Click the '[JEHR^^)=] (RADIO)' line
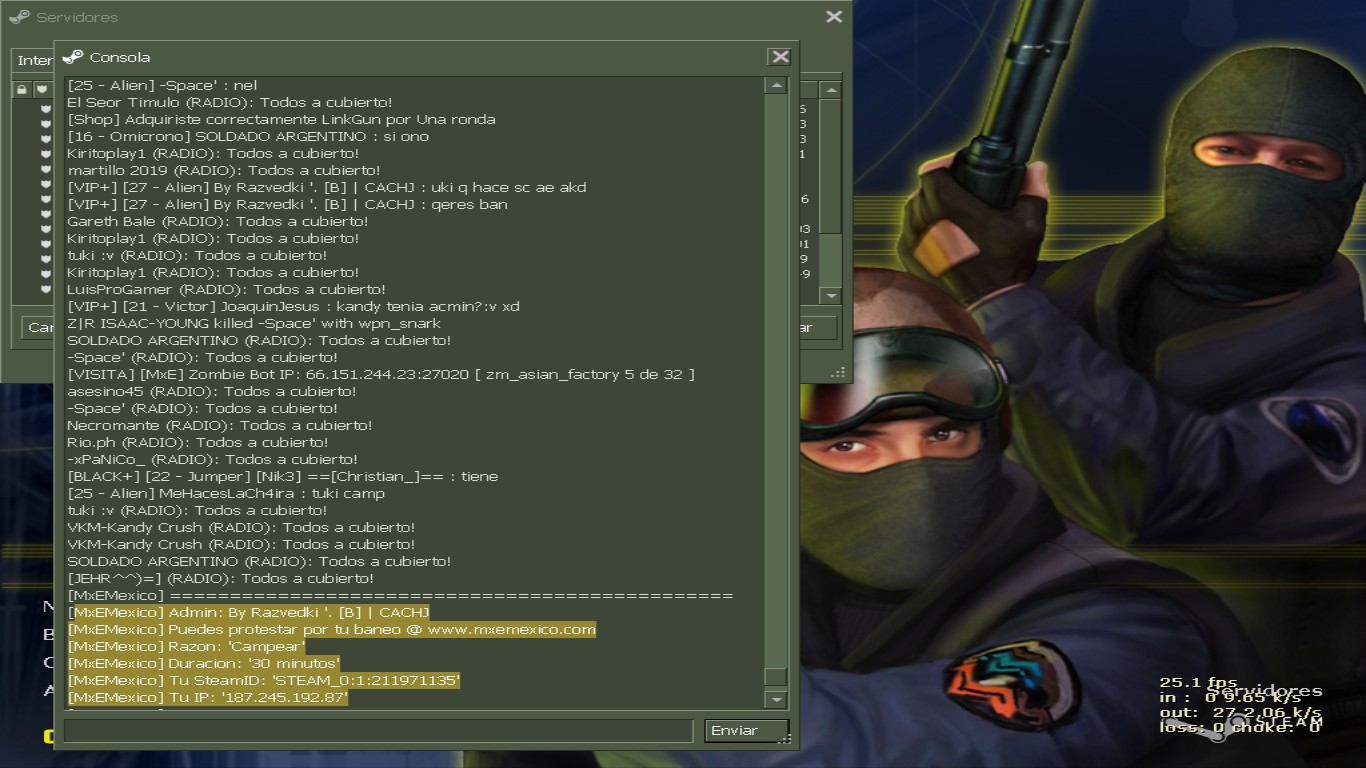1366x768 pixels. click(220, 578)
